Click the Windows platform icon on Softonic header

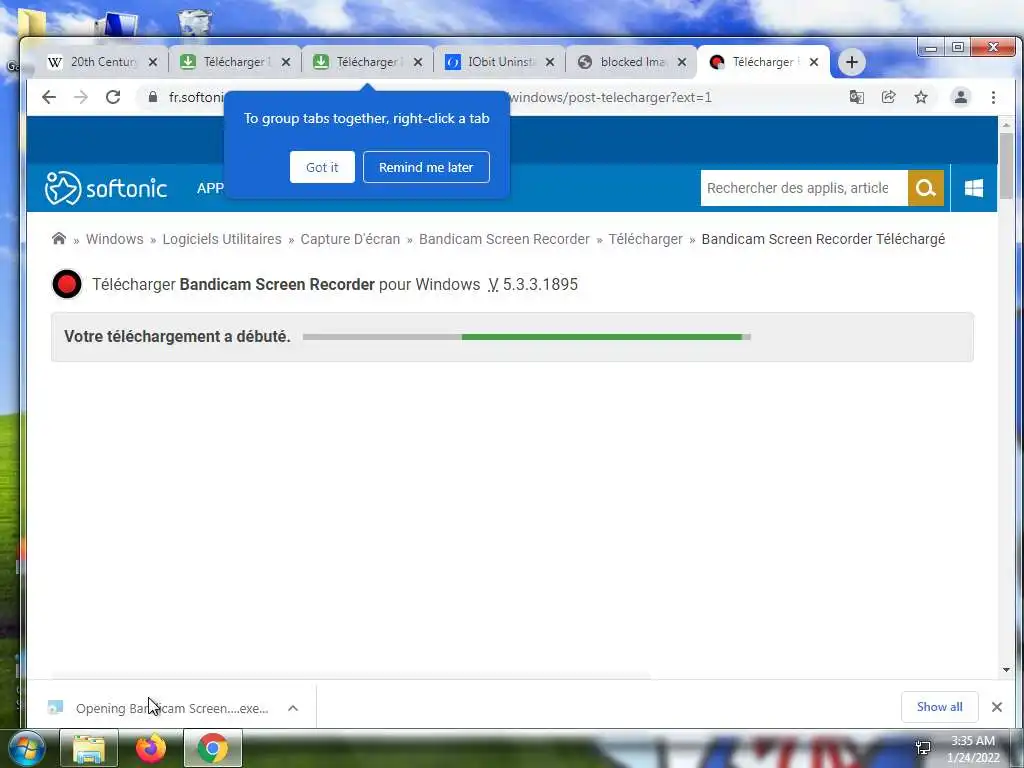coord(974,188)
